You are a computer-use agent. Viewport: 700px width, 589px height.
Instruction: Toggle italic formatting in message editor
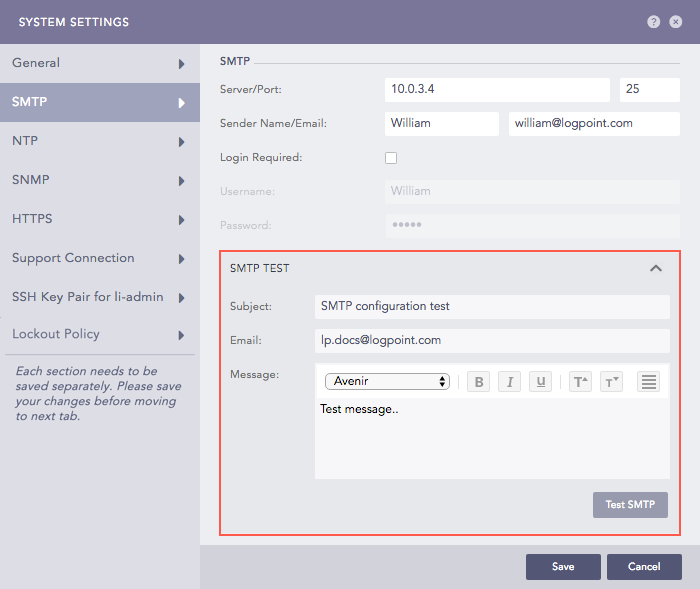click(x=509, y=382)
